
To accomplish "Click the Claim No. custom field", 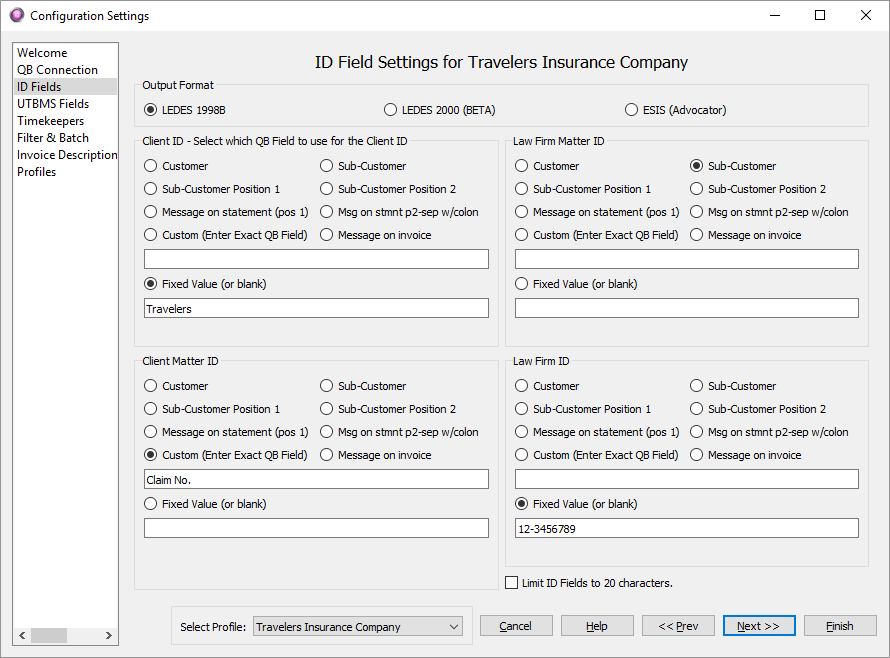I will [316, 479].
